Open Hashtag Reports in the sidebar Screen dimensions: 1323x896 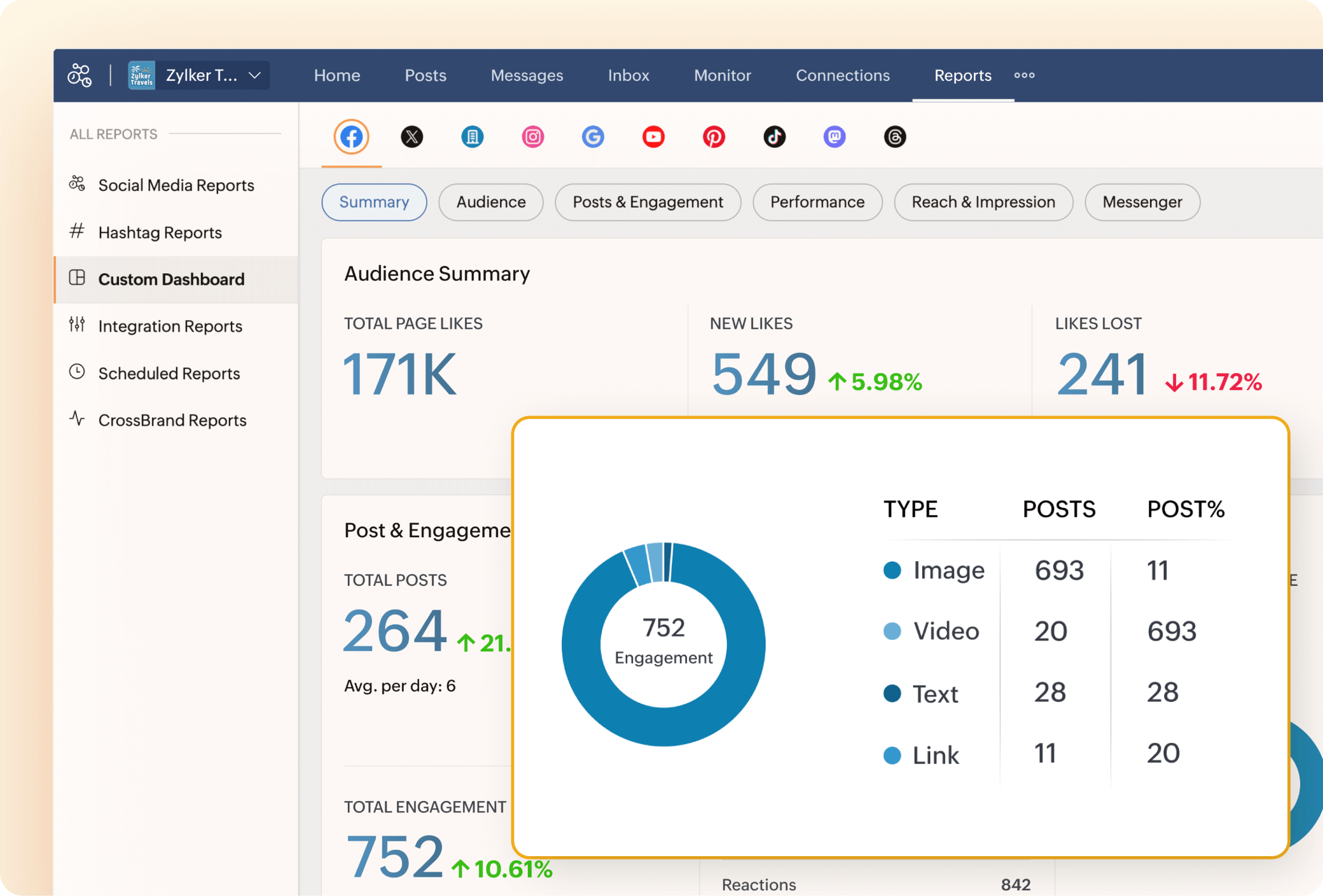[x=160, y=232]
